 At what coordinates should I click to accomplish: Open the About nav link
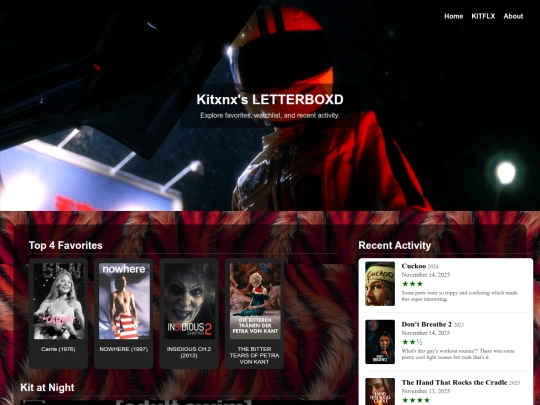513,16
